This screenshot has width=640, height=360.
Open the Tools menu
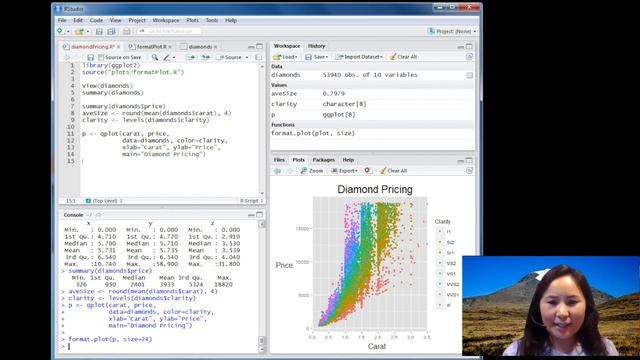tap(212, 20)
